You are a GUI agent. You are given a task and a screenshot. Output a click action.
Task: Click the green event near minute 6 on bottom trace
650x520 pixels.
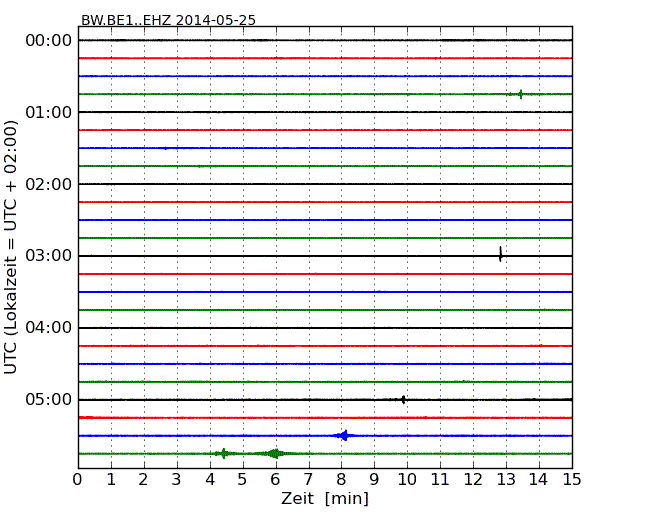(274, 453)
